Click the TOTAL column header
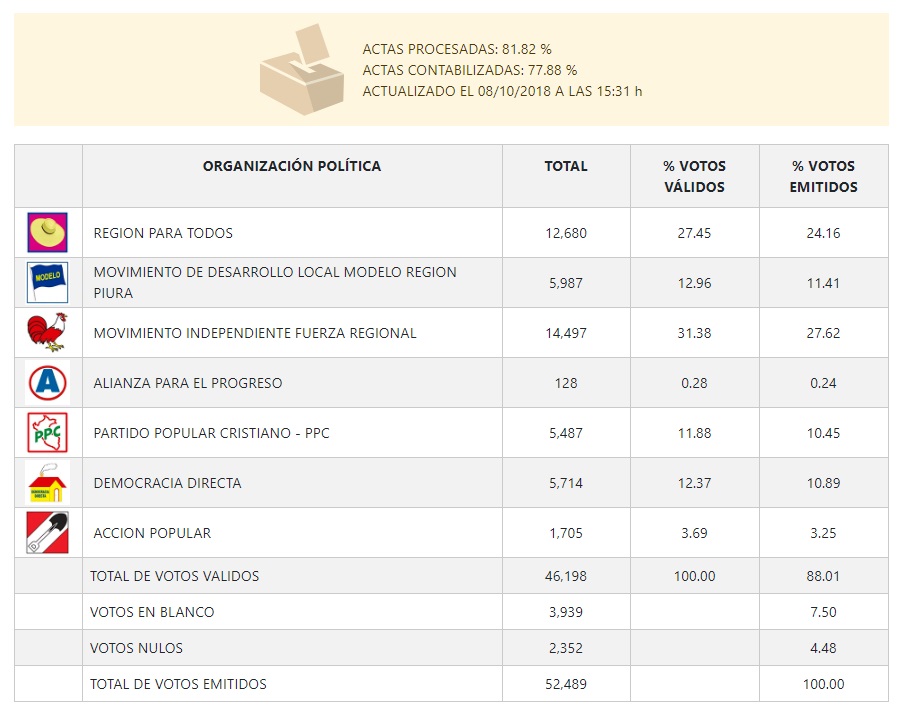Image resolution: width=902 pixels, height=714 pixels. [x=566, y=166]
